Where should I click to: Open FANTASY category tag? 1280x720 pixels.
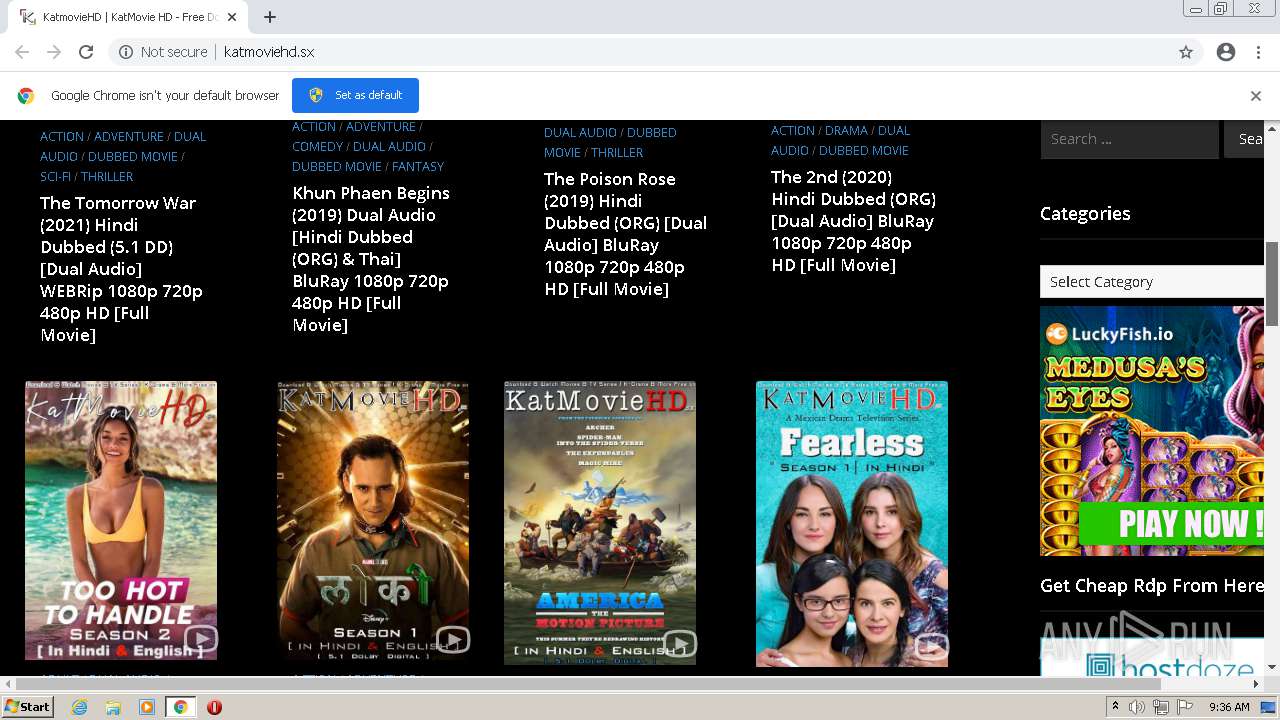click(x=418, y=167)
